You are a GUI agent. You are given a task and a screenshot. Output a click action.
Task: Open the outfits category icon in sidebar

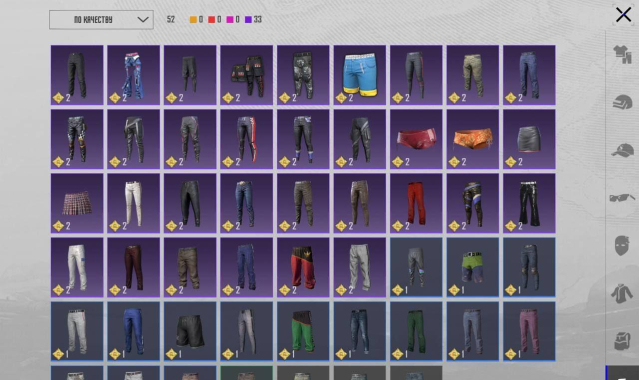pyautogui.click(x=622, y=54)
